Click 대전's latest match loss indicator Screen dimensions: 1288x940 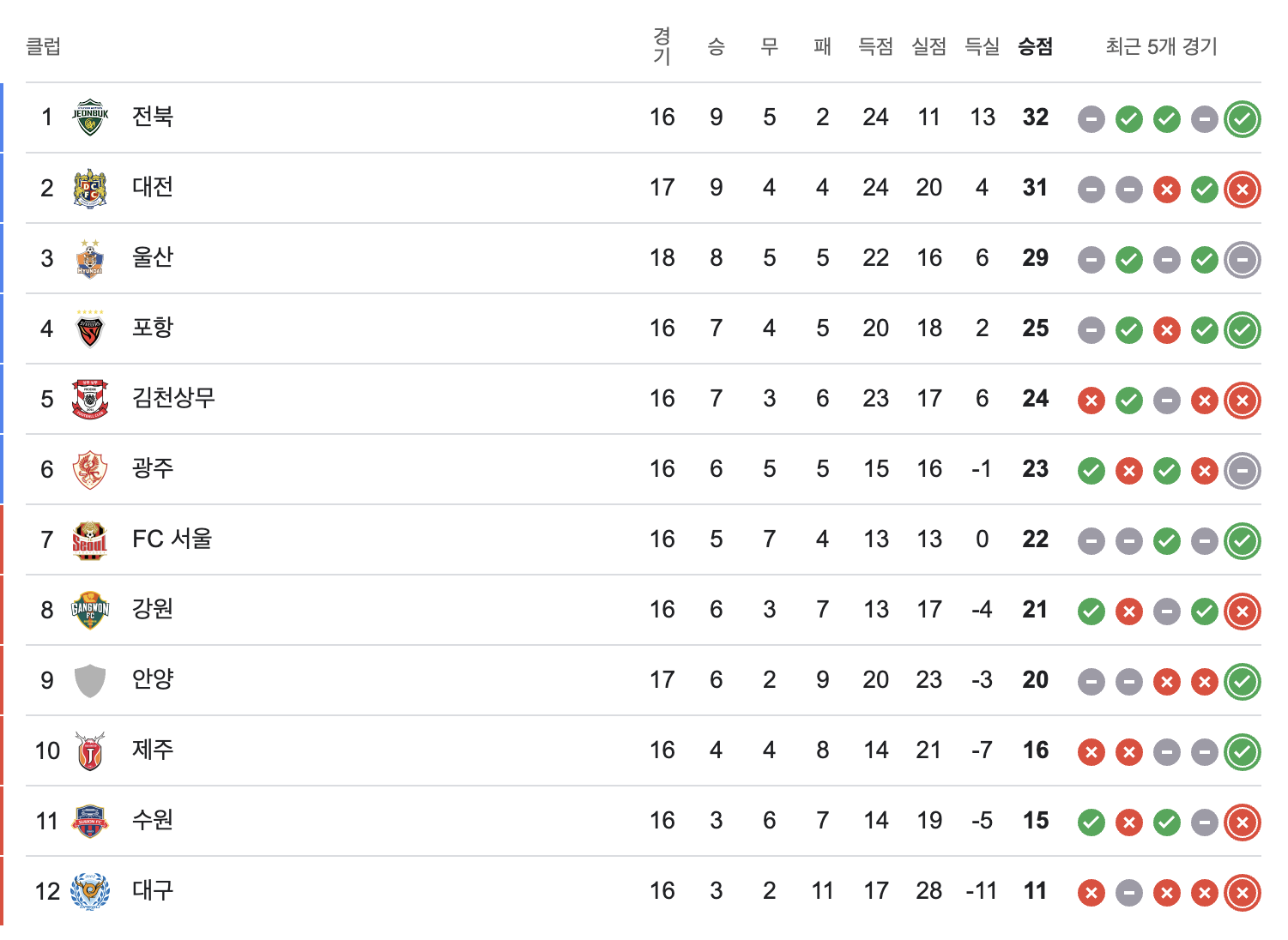(1243, 190)
